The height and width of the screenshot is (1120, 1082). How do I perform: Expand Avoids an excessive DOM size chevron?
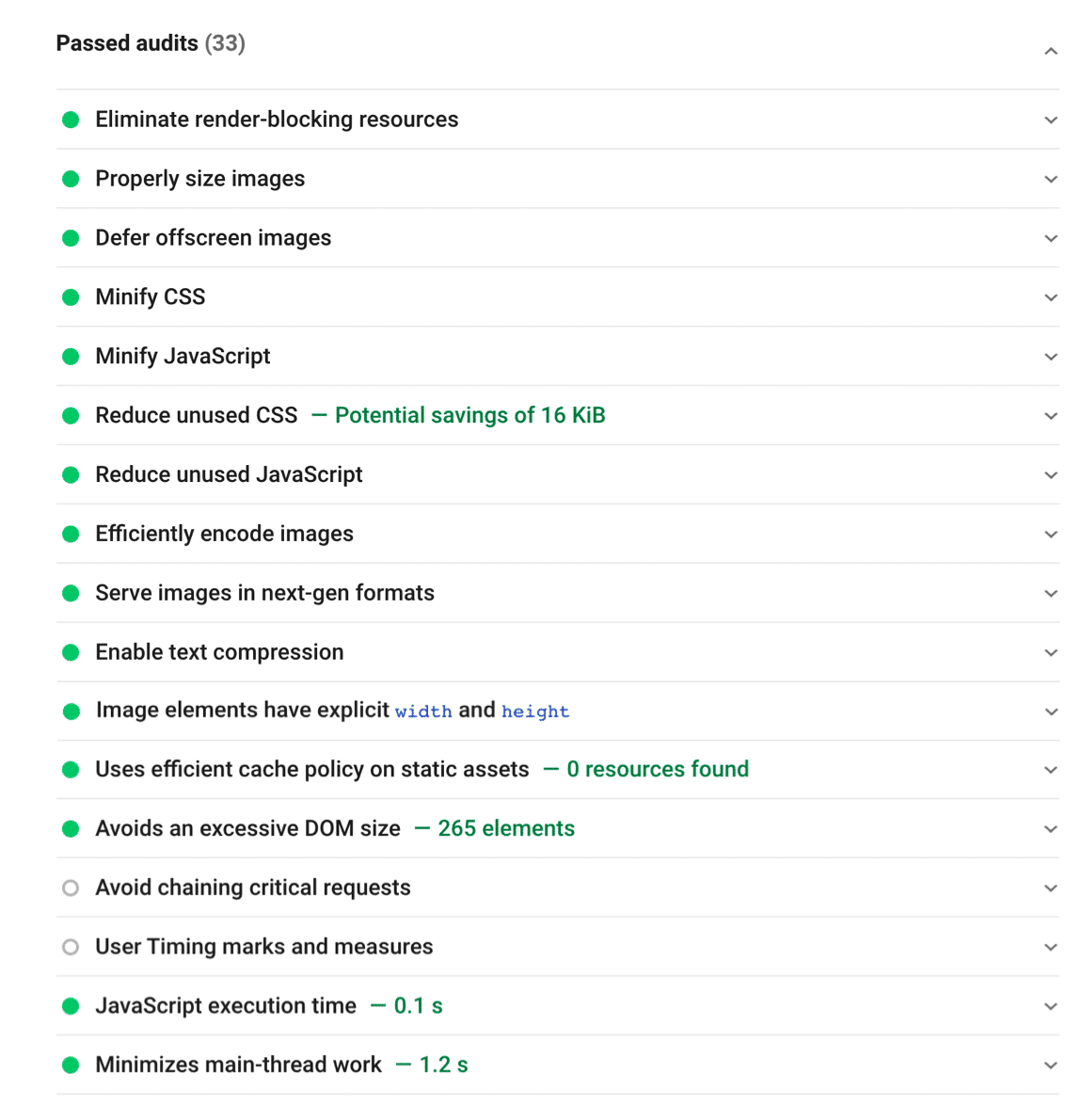pos(1051,829)
